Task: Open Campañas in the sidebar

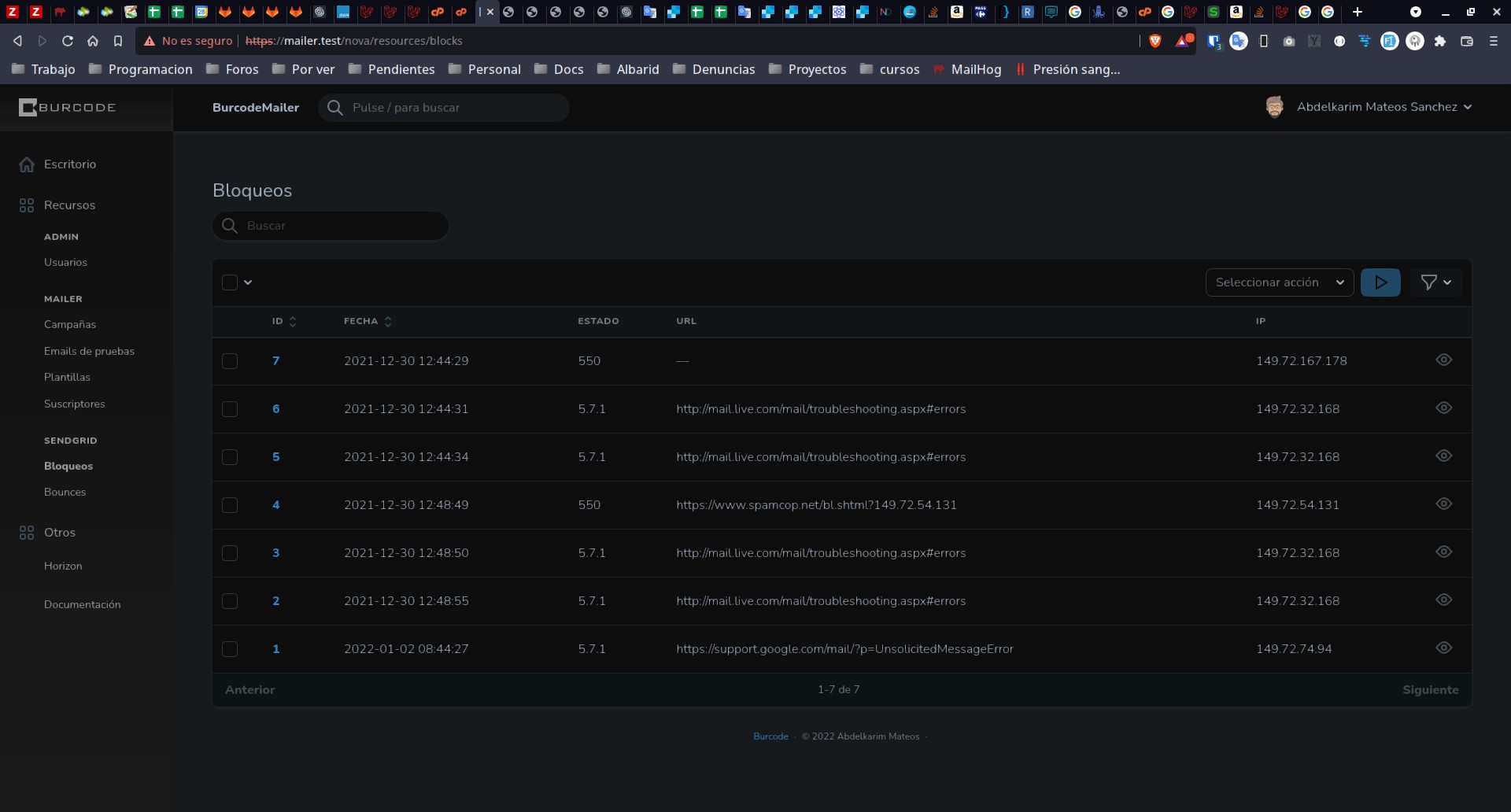Action: click(70, 324)
